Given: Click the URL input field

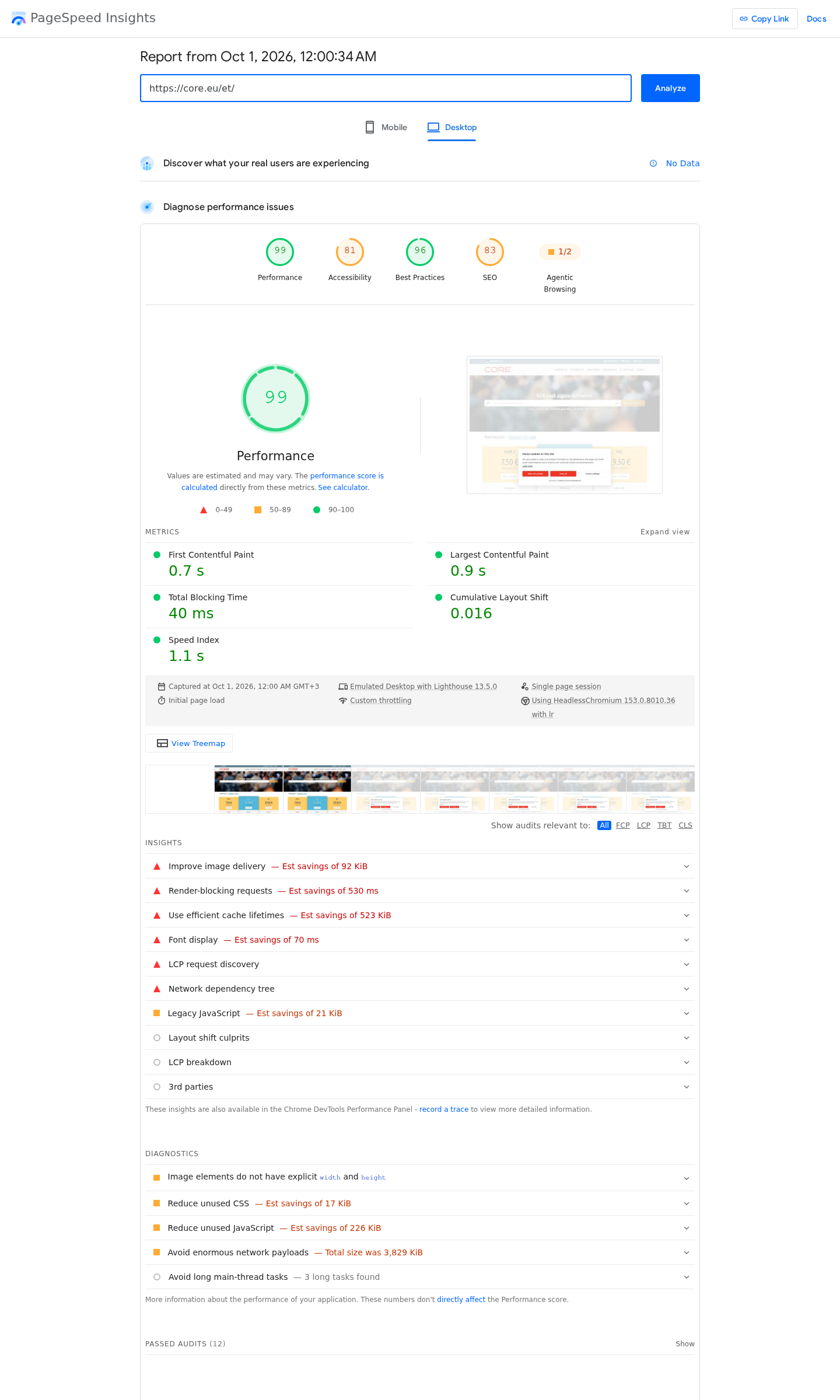Looking at the screenshot, I should (386, 88).
